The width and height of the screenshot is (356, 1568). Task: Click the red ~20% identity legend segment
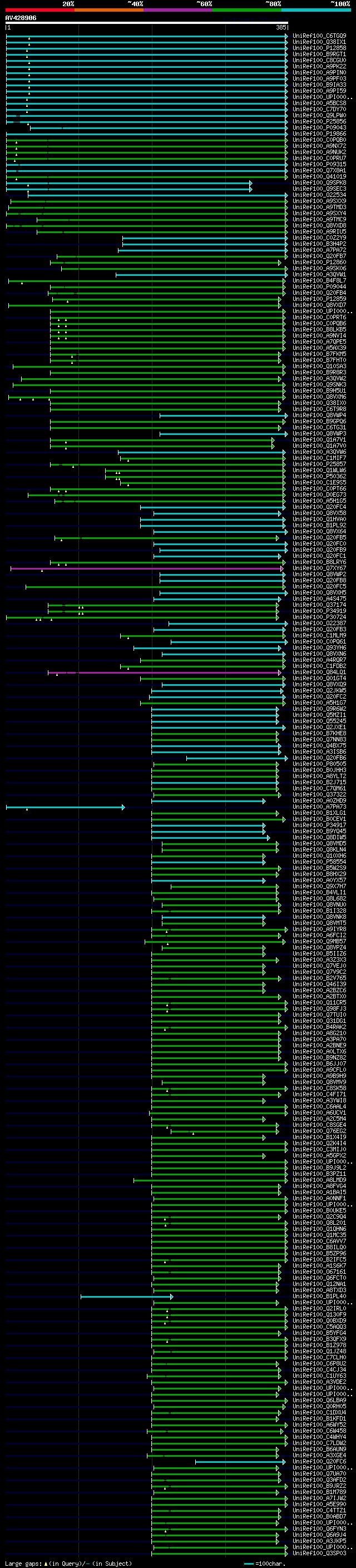(39, 10)
